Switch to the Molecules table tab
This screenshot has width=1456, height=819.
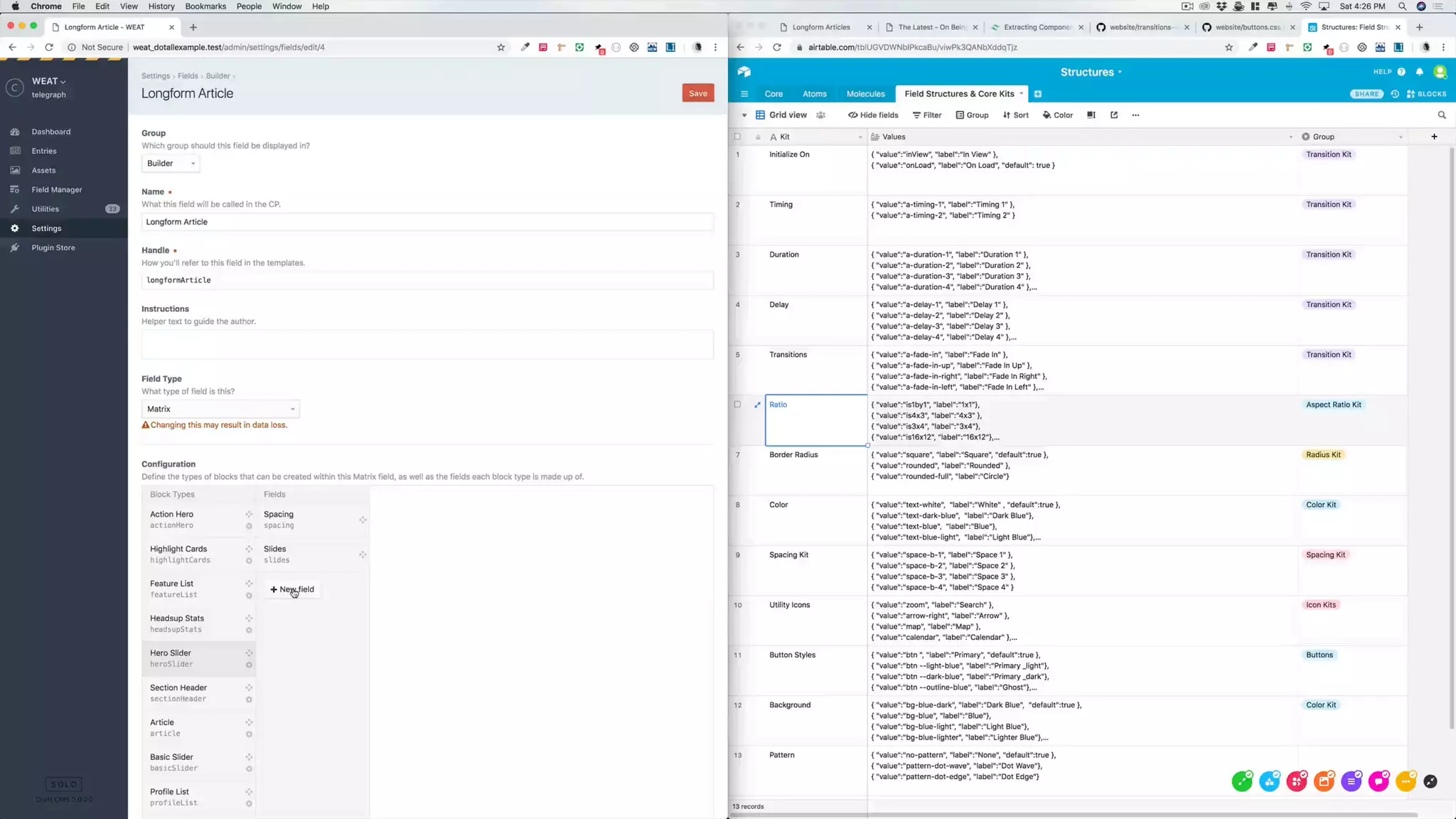click(x=865, y=94)
